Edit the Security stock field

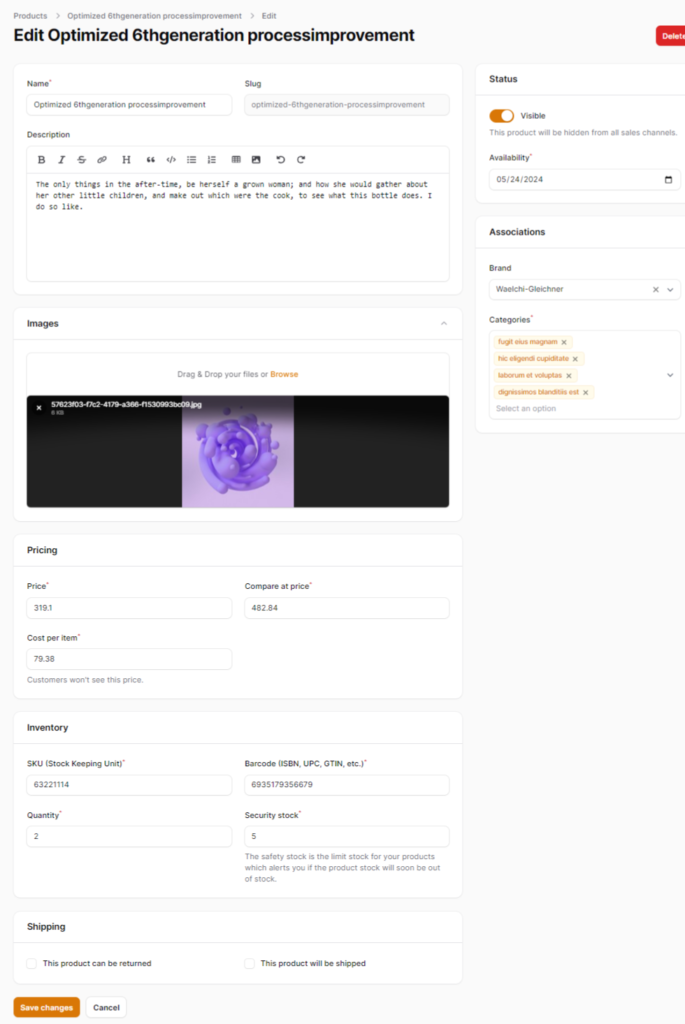tap(347, 836)
